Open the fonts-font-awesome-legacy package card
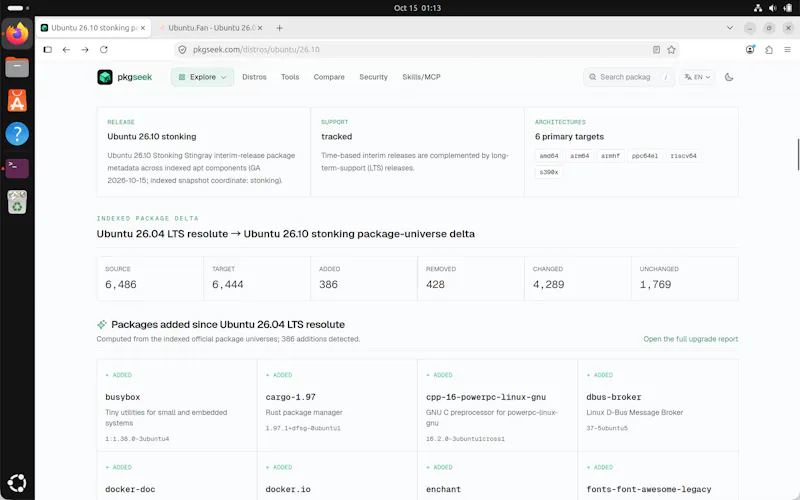Image resolution: width=800 pixels, height=500 pixels. pyautogui.click(x=658, y=476)
